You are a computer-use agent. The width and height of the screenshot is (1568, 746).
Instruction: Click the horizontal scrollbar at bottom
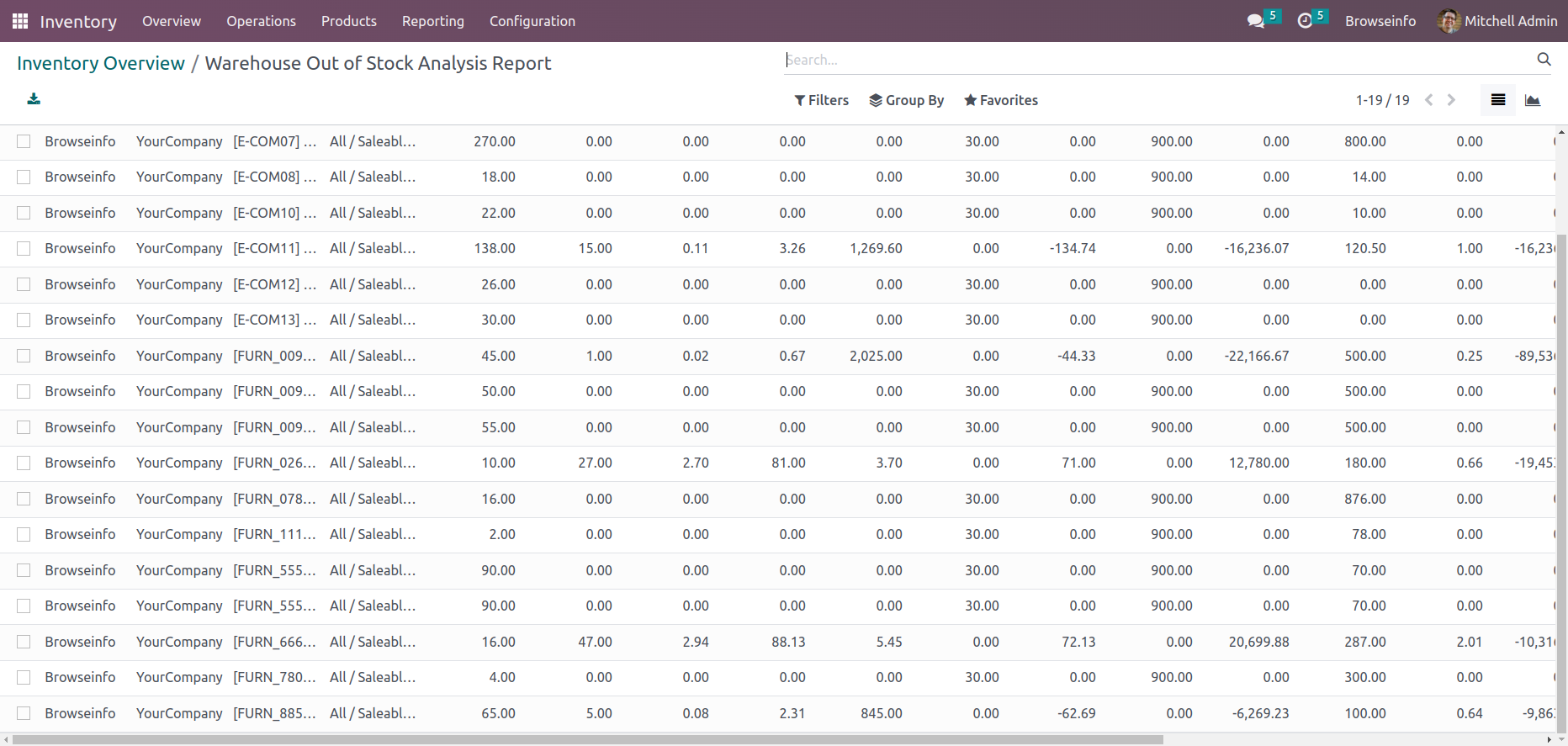point(589,739)
